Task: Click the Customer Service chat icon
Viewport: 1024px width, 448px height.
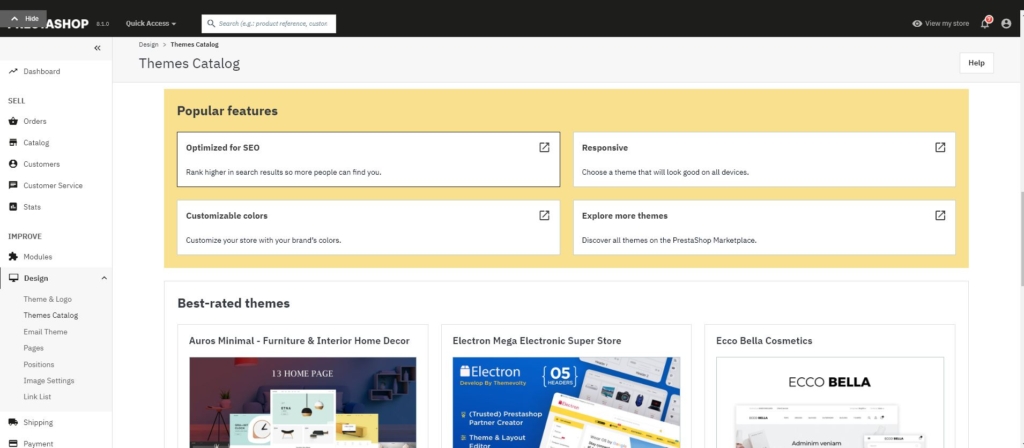Action: tap(12, 185)
